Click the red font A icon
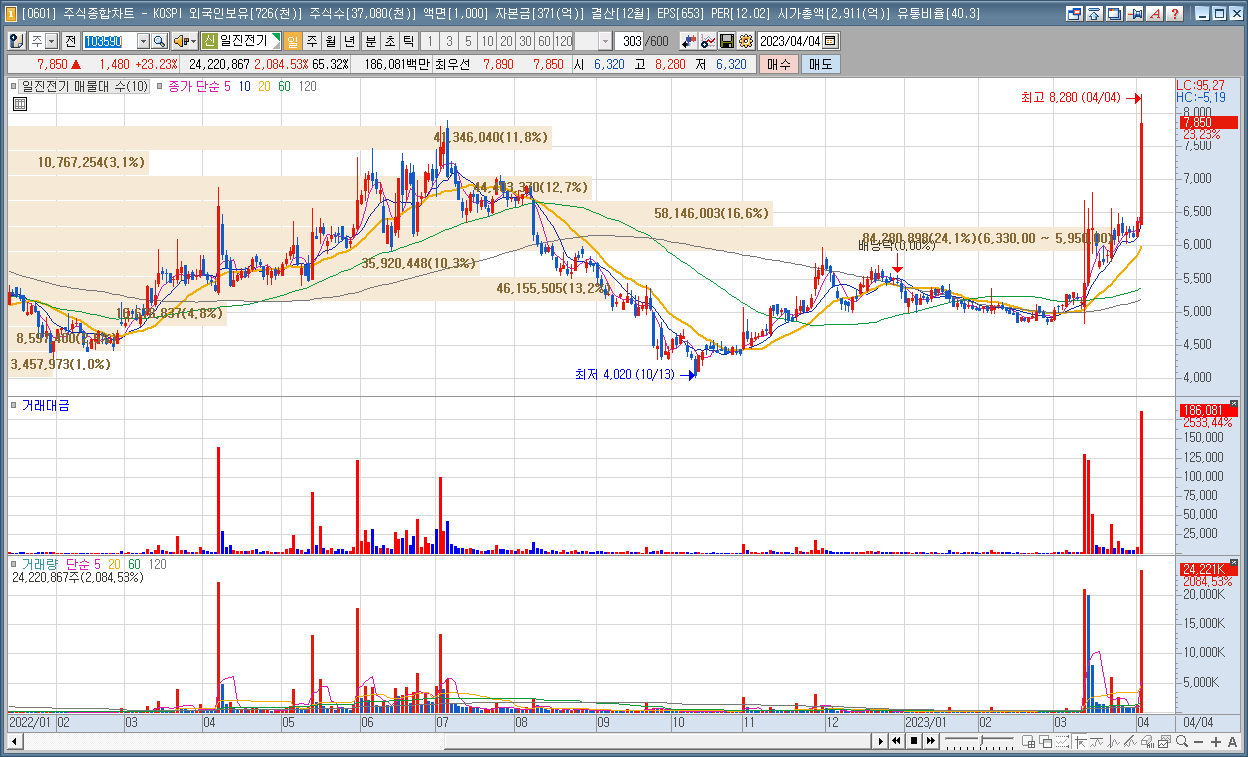Image resolution: width=1248 pixels, height=757 pixels. [x=1154, y=14]
